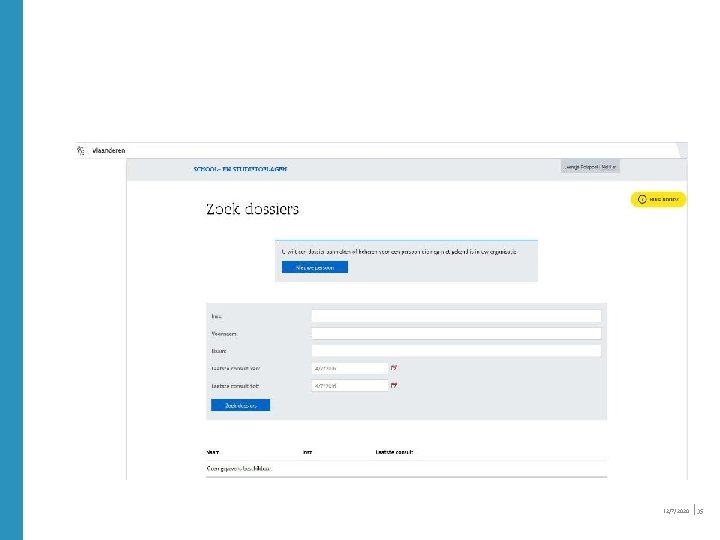Viewport: 720px width, 540px height.
Task: Open the 'School- en studietoelagen' header link
Action: 240,169
